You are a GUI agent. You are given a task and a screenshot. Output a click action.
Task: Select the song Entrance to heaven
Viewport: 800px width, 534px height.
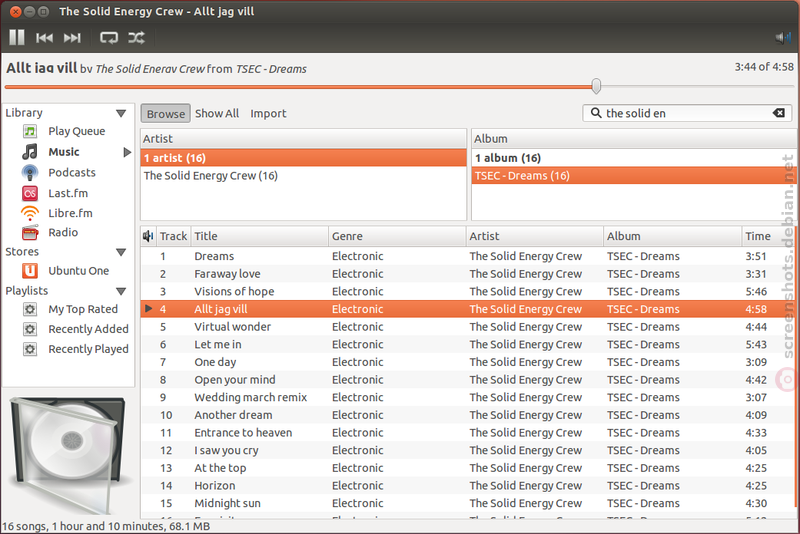[468, 433]
